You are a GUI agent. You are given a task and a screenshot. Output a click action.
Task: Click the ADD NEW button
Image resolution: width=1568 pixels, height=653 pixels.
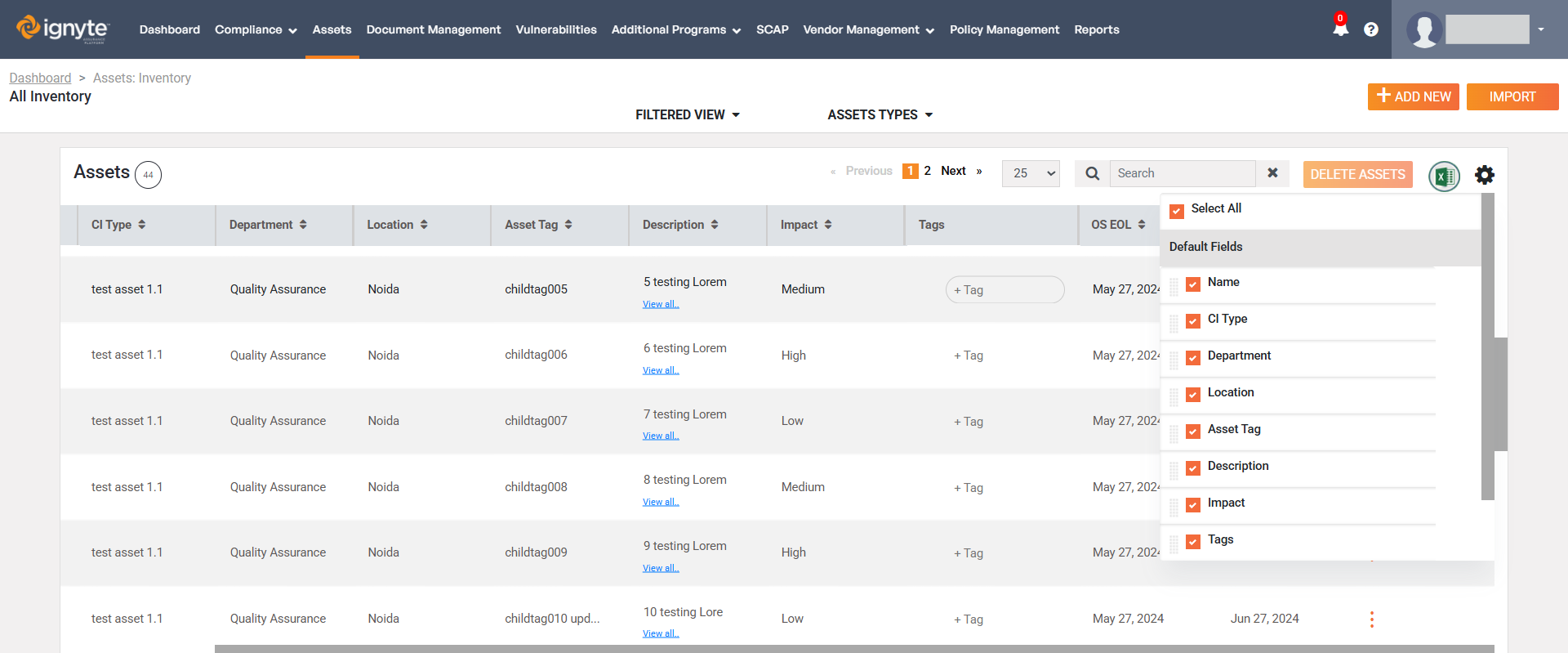click(1414, 96)
